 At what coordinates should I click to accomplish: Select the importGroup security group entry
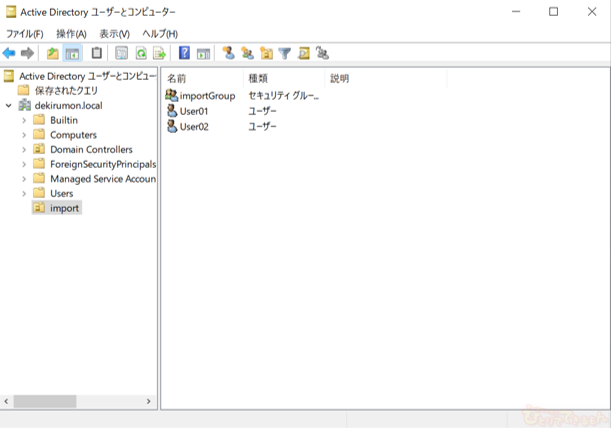pos(207,96)
